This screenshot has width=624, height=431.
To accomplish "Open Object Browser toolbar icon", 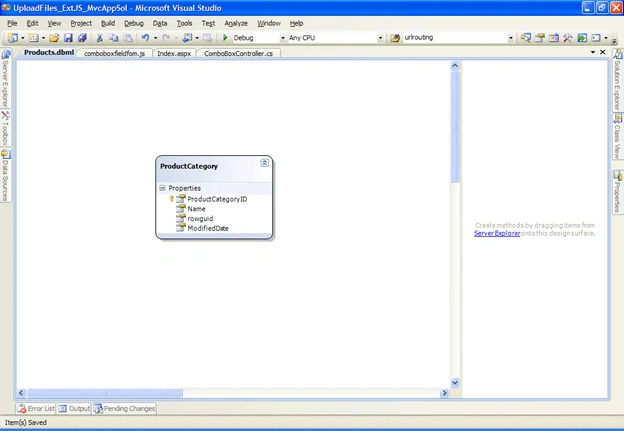I will pyautogui.click(x=554, y=38).
